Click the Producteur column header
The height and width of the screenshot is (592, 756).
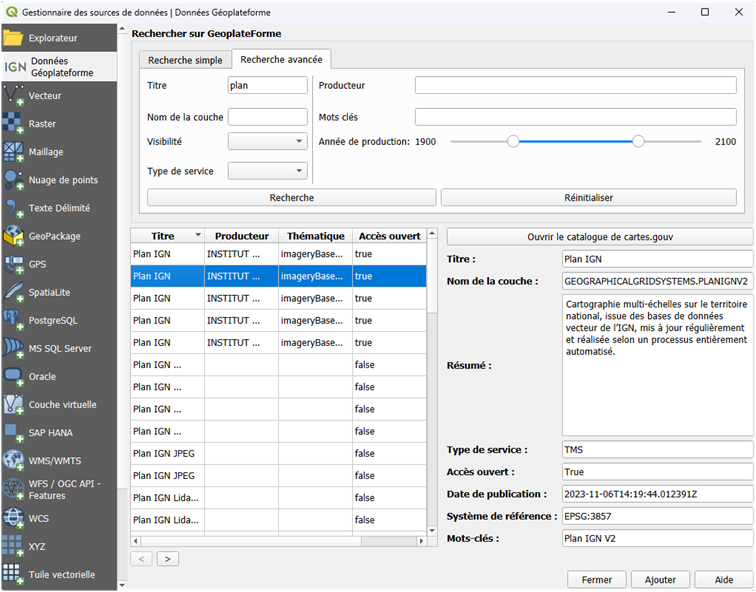(x=242, y=236)
